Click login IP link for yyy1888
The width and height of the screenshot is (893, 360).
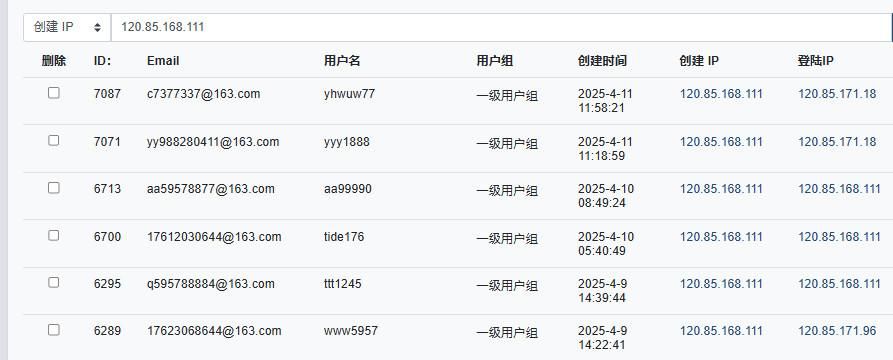tap(837, 141)
